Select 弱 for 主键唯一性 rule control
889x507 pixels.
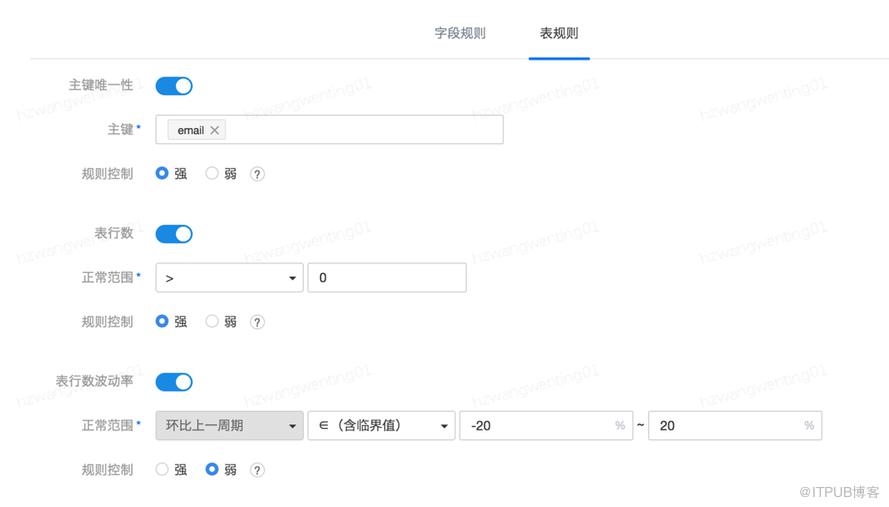click(211, 173)
